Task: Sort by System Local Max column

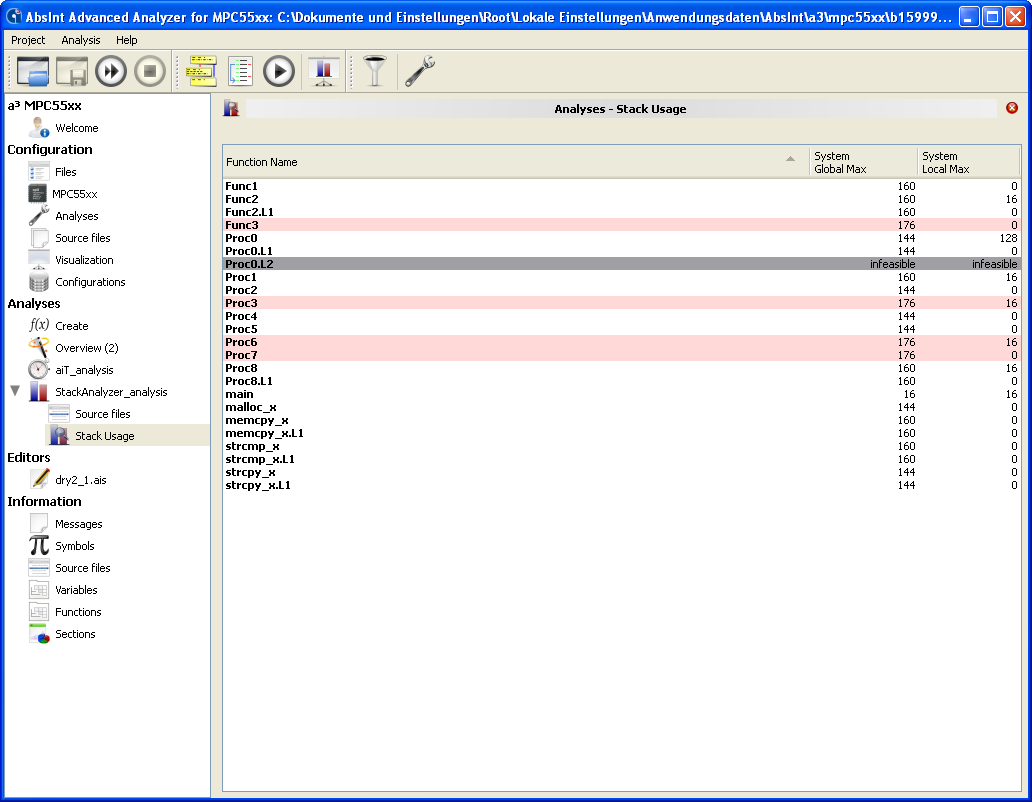Action: [x=969, y=162]
